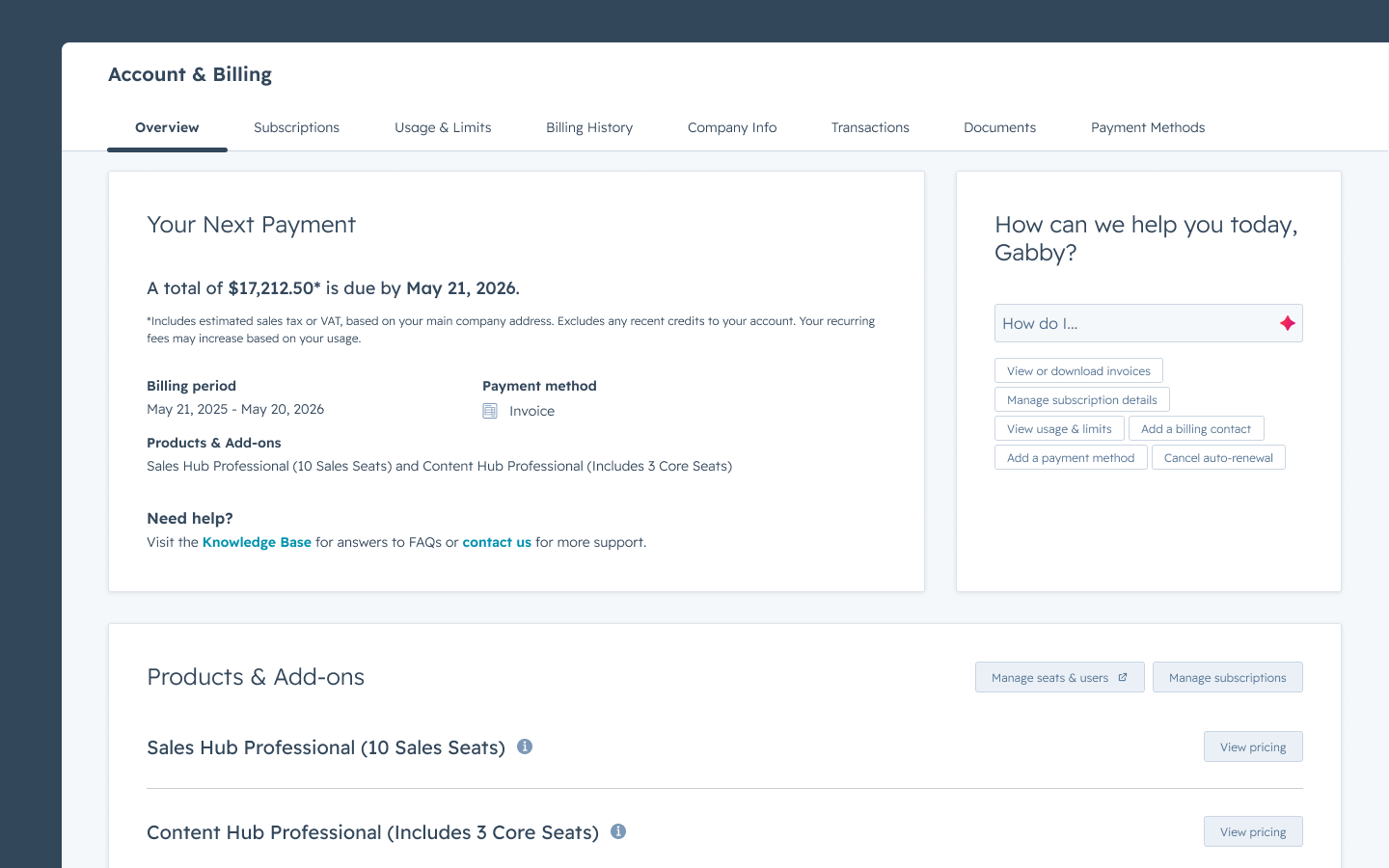The height and width of the screenshot is (868, 1389).
Task: Click 'How can we help you today, Gabby?' heading
Action: [x=1146, y=238]
